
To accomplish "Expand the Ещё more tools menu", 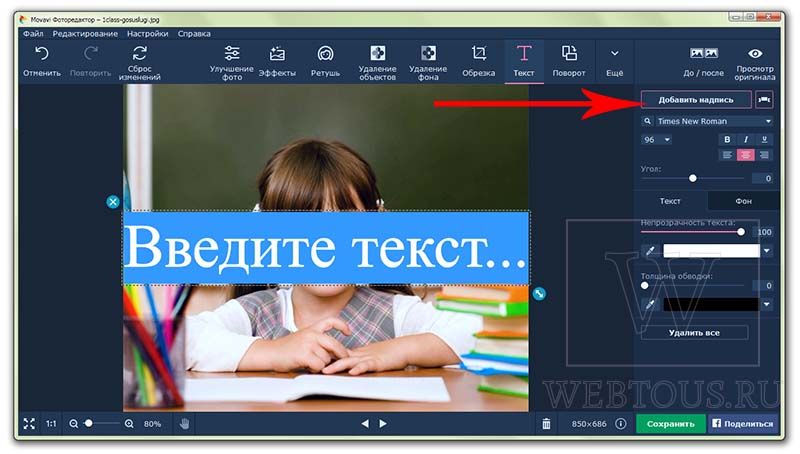I will 614,62.
